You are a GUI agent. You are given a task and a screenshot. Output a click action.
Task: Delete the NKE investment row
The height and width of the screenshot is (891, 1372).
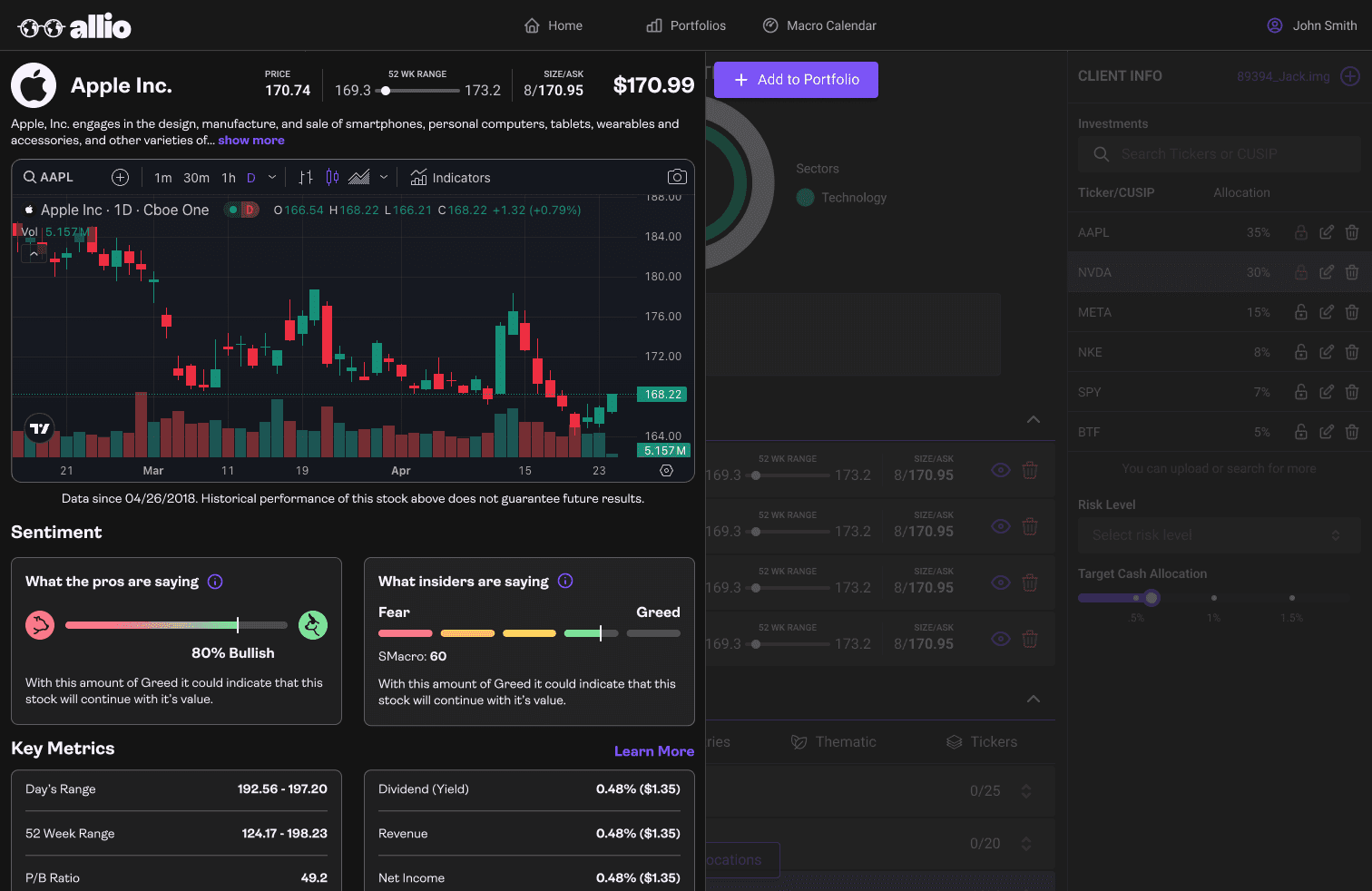tap(1352, 352)
